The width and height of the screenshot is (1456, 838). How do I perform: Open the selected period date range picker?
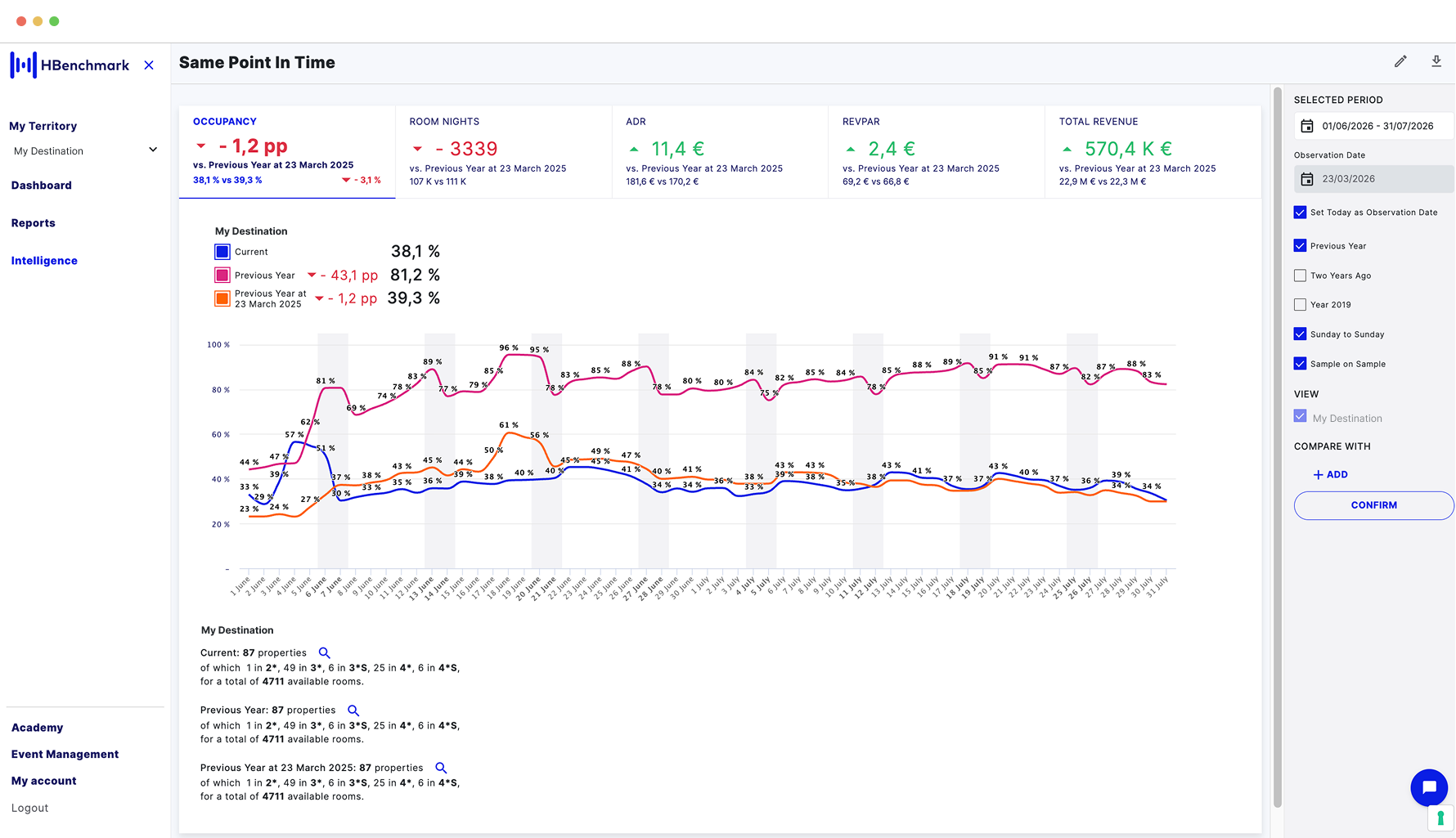coord(1377,126)
